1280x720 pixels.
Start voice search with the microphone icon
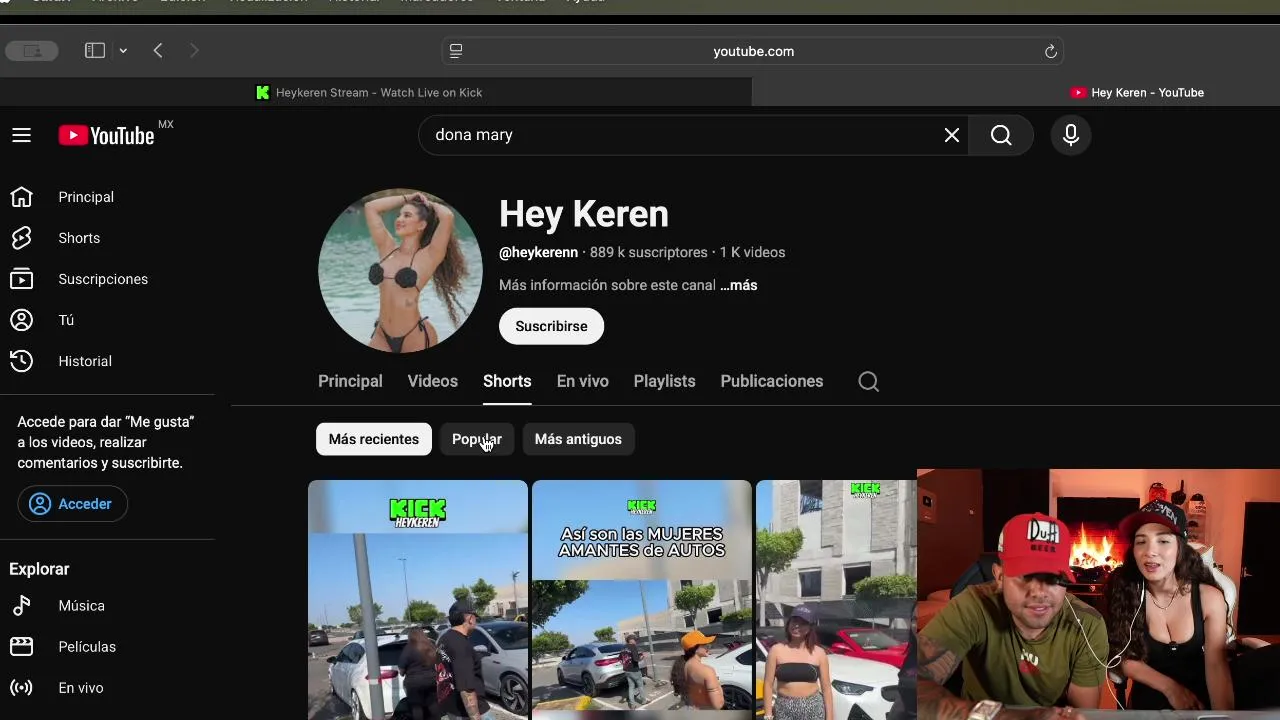coord(1071,135)
